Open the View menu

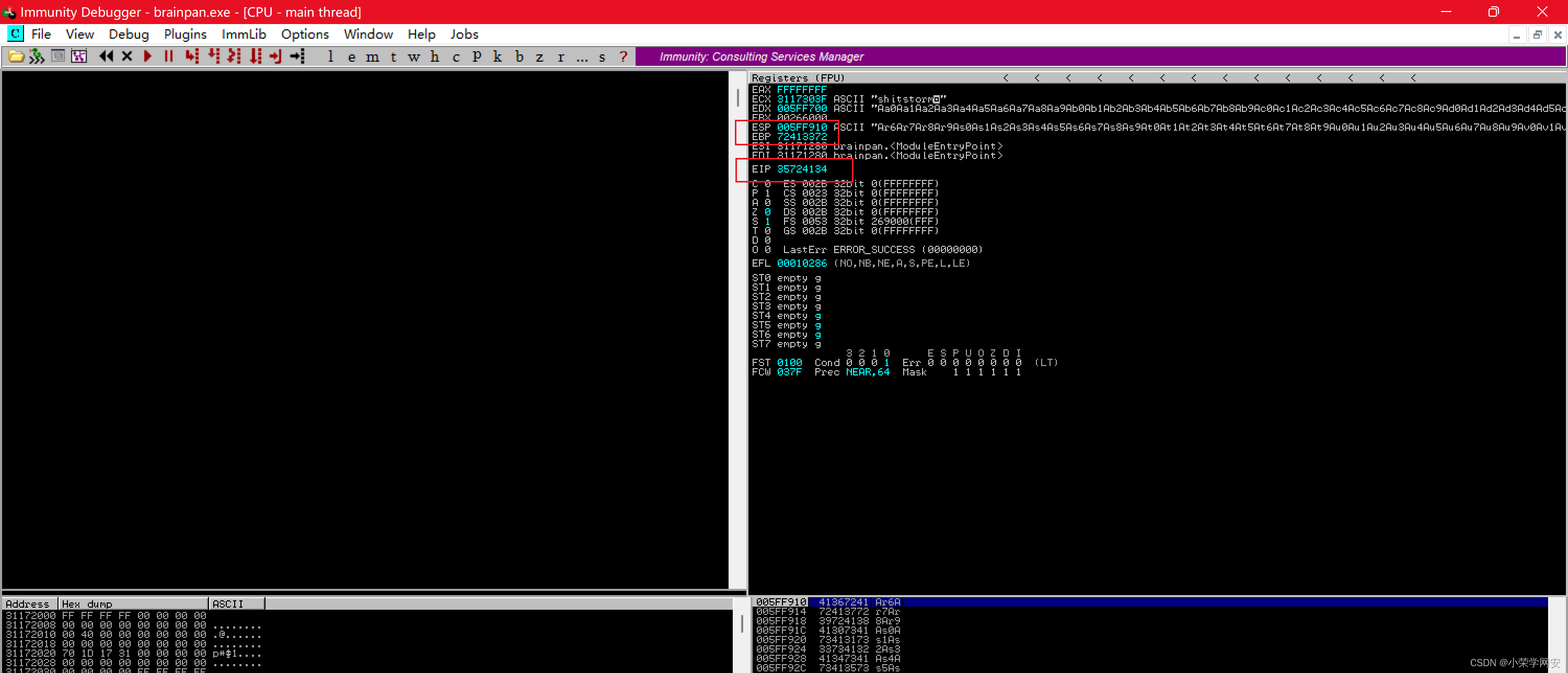click(80, 34)
